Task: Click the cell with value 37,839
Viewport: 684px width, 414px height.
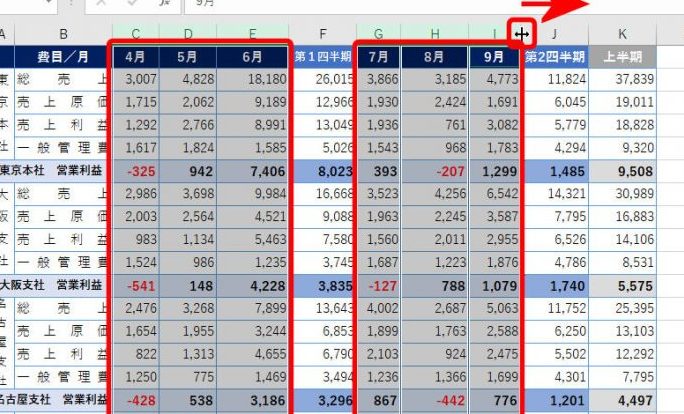Action: [x=622, y=79]
